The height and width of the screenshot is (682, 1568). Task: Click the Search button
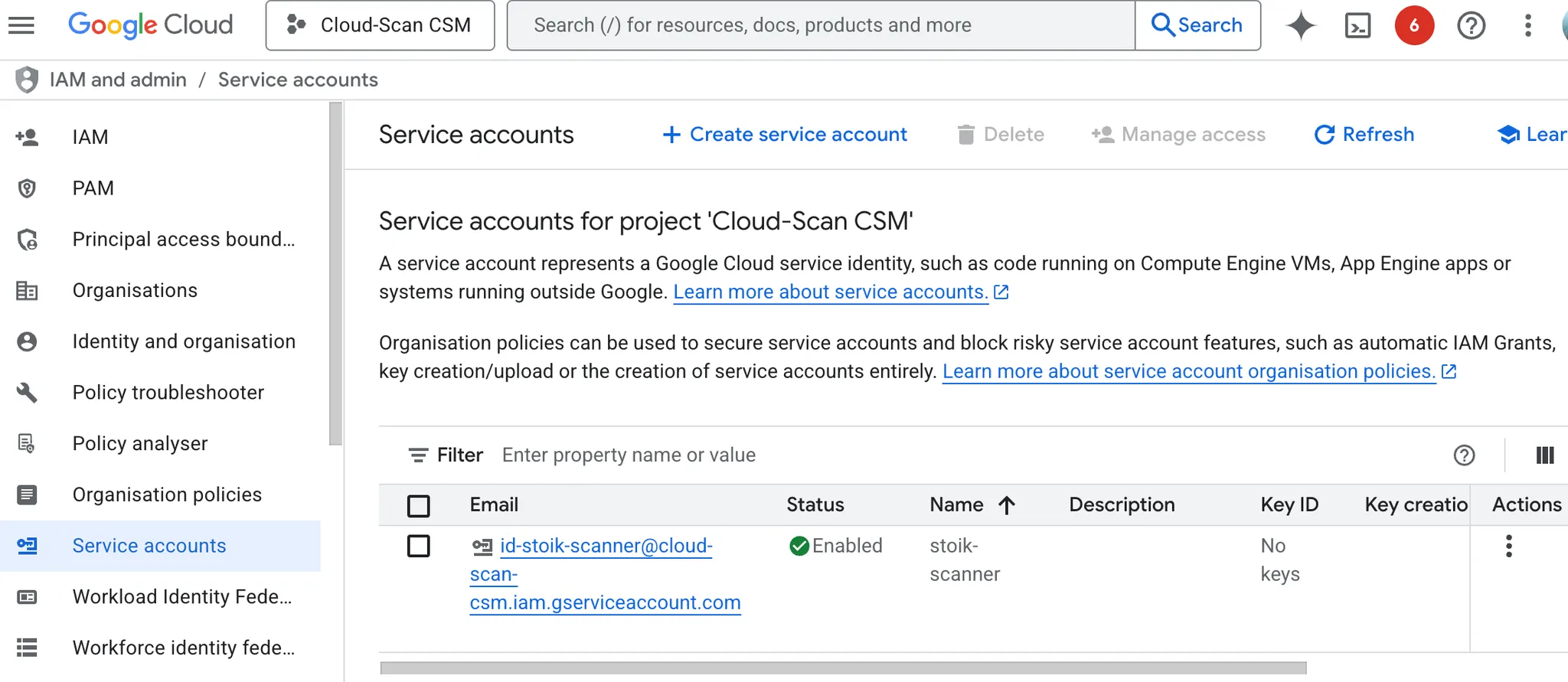[x=1197, y=25]
